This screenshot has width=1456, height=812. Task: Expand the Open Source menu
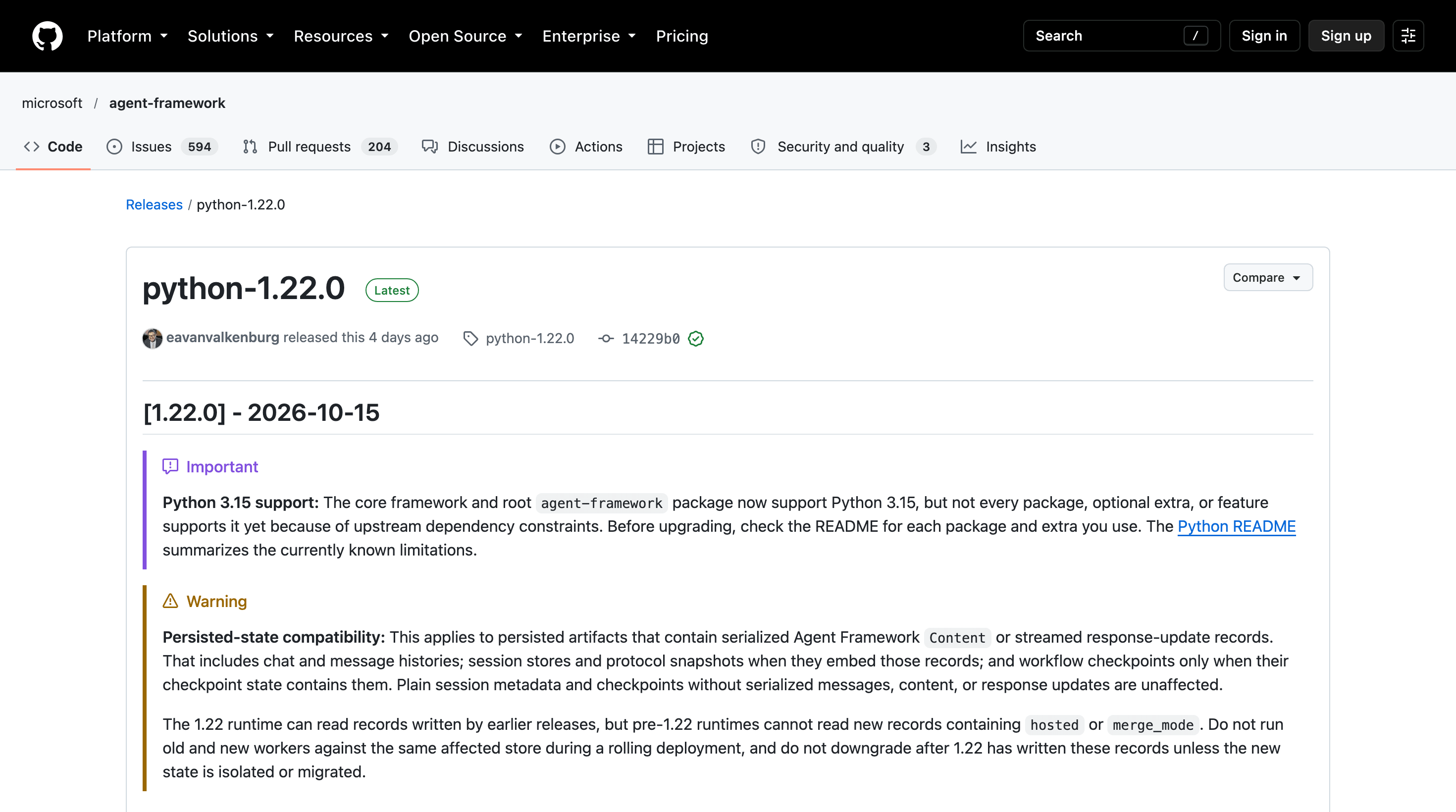[x=465, y=36]
